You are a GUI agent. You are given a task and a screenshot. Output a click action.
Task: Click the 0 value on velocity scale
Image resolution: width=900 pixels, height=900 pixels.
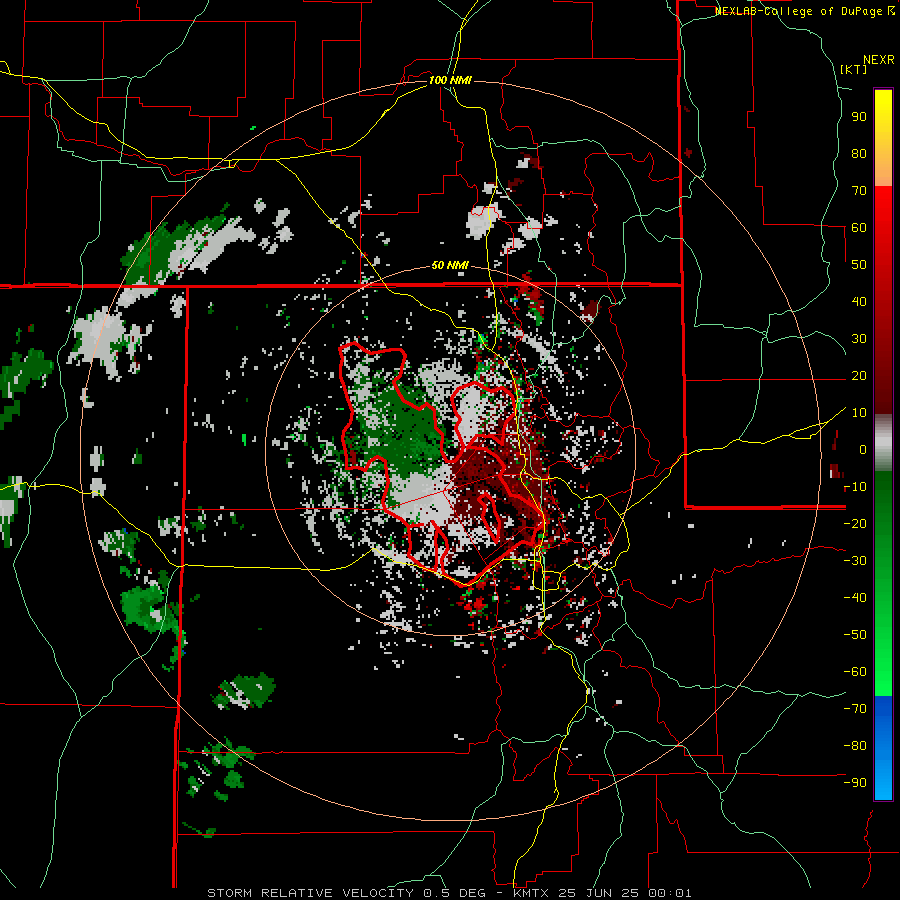[x=863, y=450]
